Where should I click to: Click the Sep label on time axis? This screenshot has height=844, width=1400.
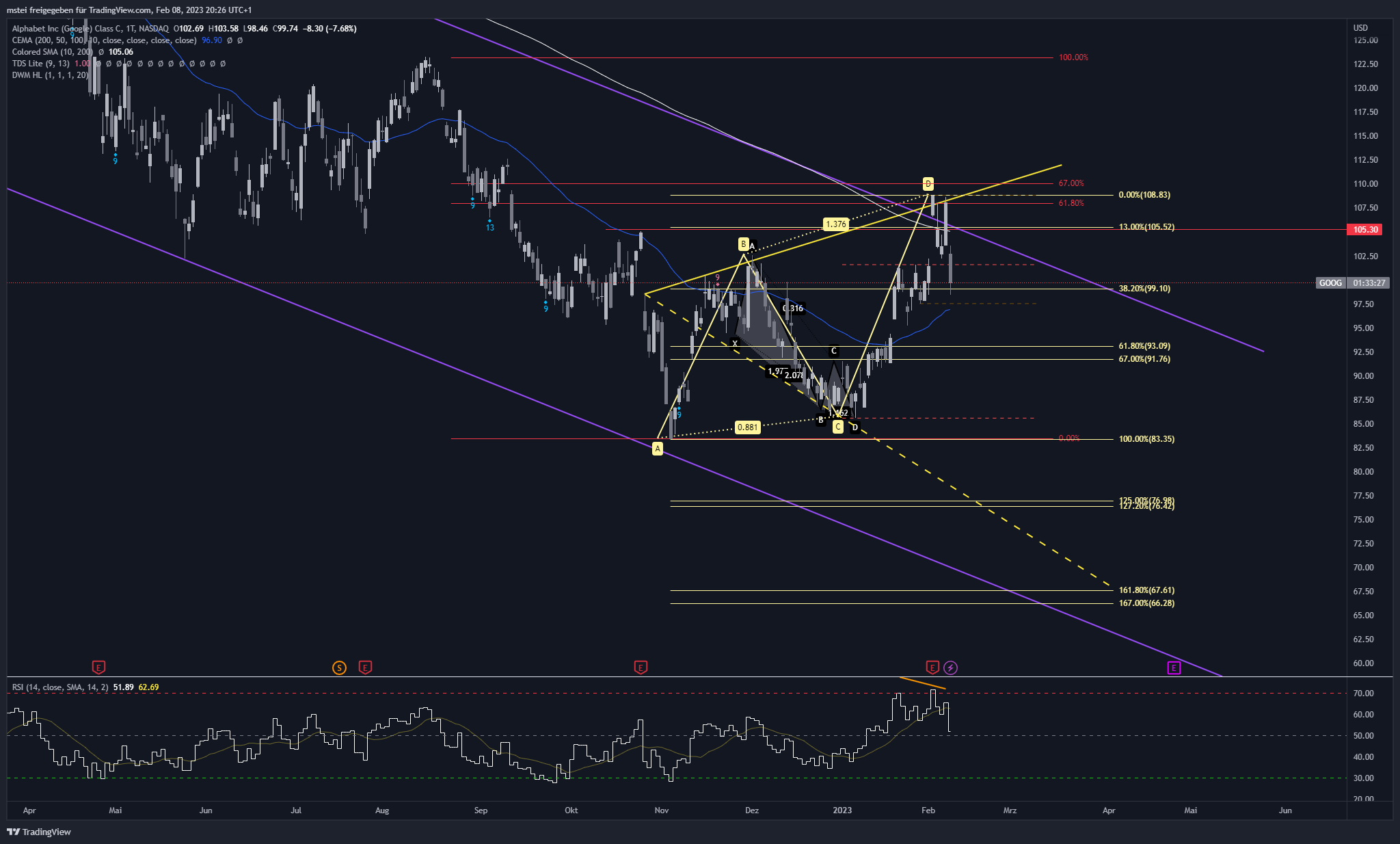click(481, 810)
